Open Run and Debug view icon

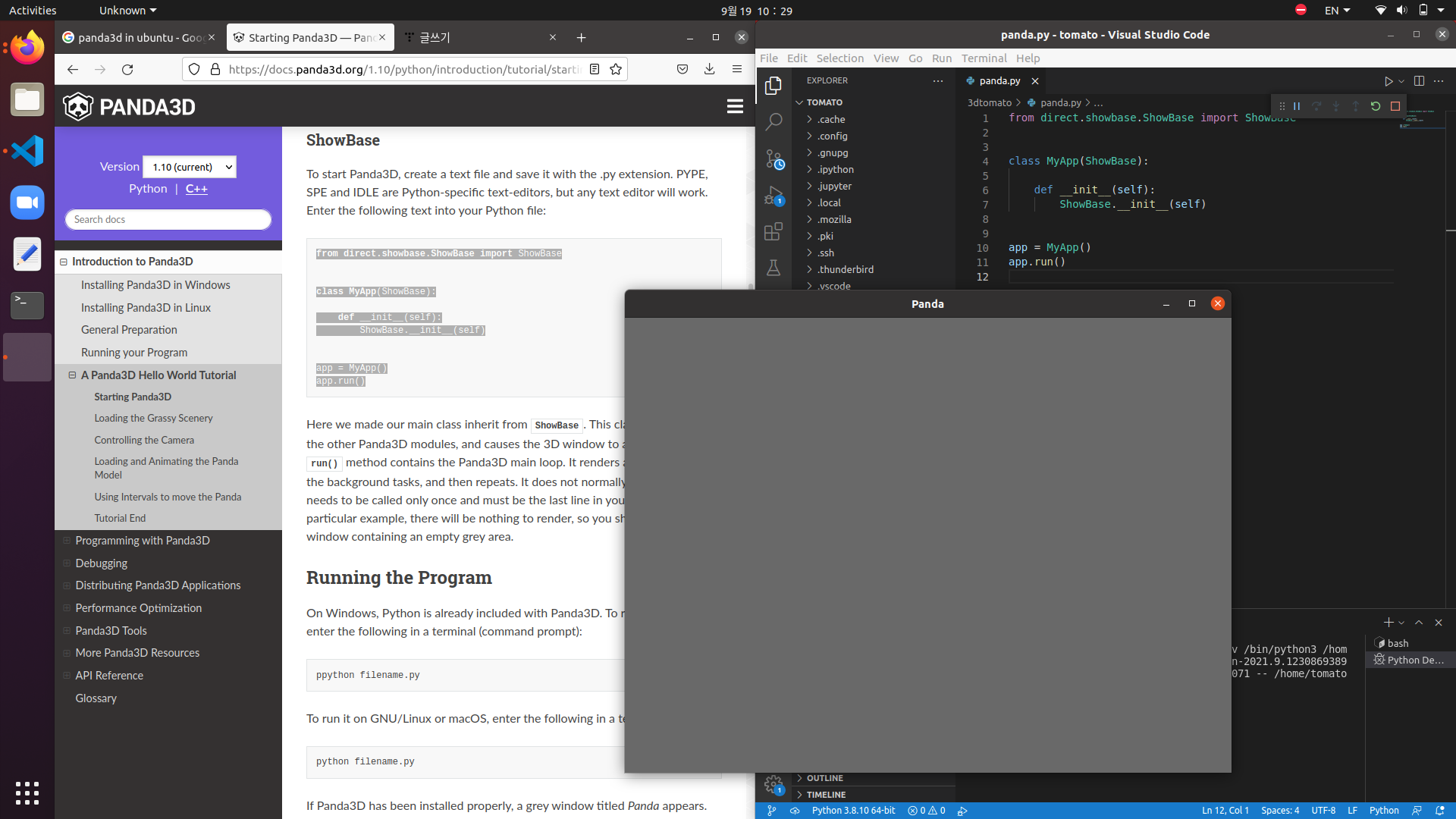tap(773, 196)
